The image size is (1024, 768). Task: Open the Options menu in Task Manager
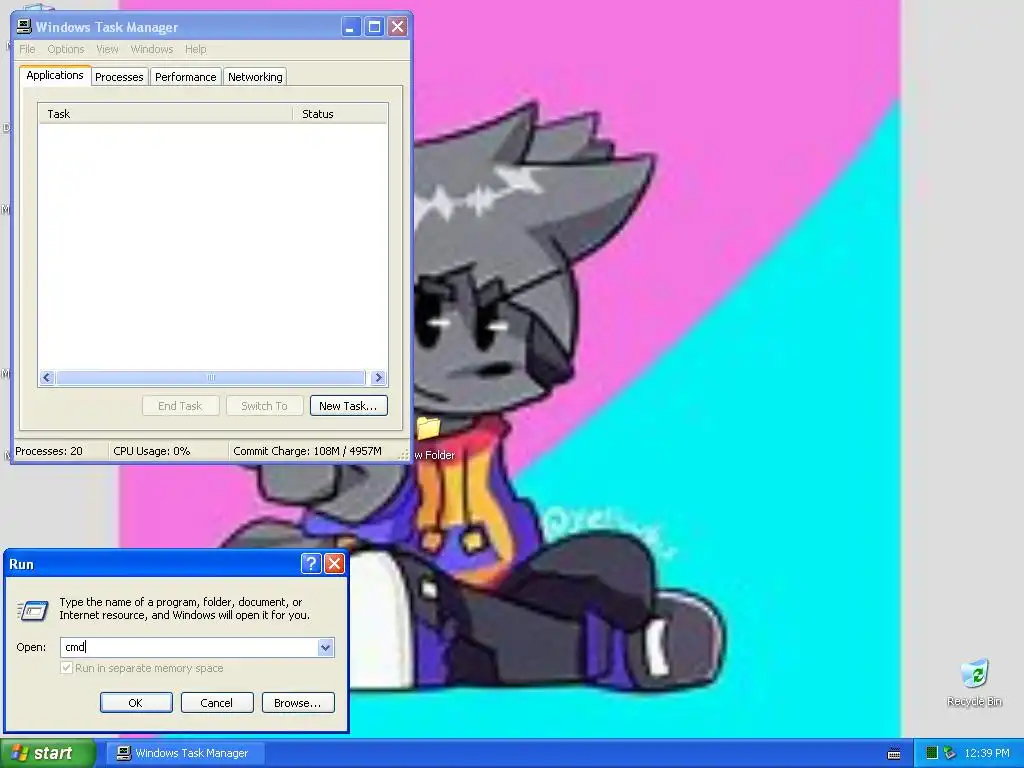click(x=65, y=49)
